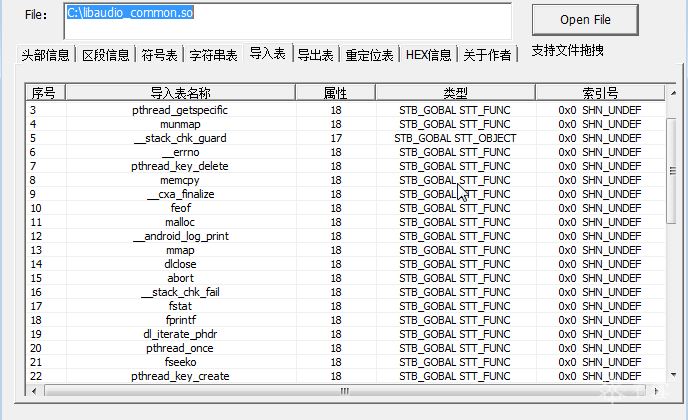Viewport: 688px width, 420px height.
Task: Open the 符号表 tab
Action: point(159,55)
